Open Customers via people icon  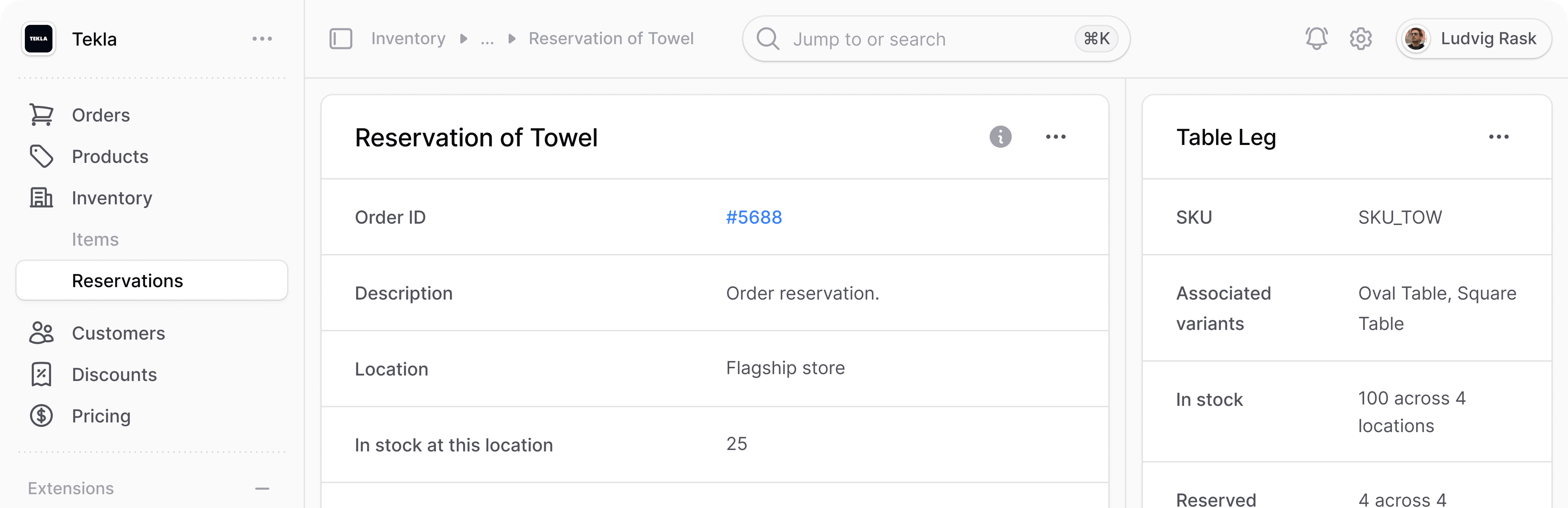pyautogui.click(x=41, y=333)
